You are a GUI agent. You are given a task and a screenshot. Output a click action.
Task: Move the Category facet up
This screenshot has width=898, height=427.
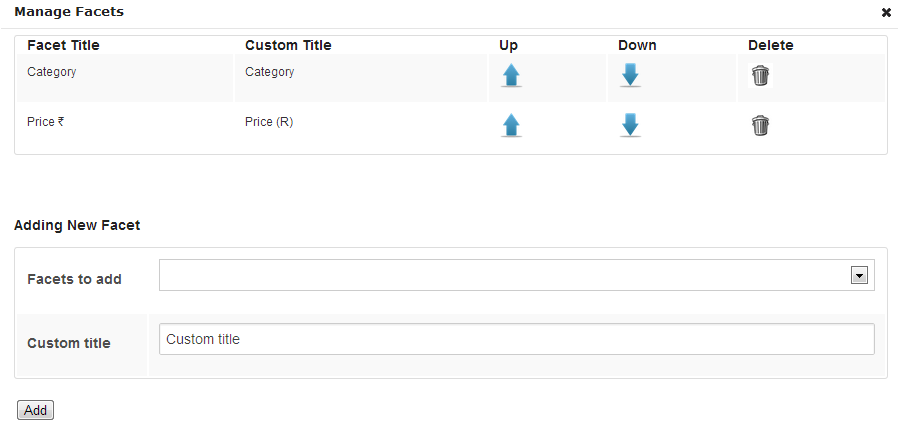coord(511,75)
